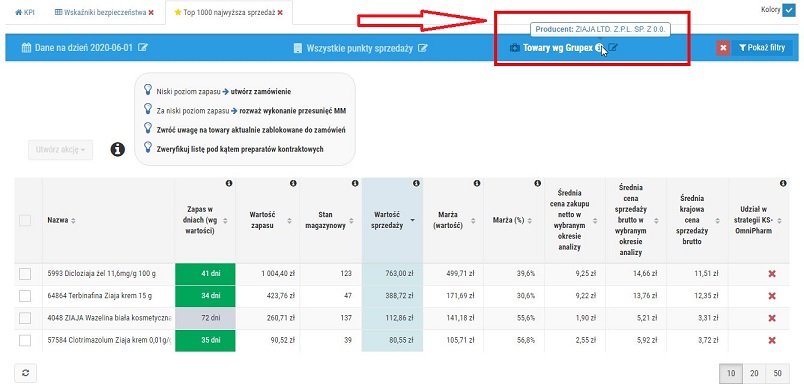Check the row for Dicloziaja żel

[x=25, y=274]
